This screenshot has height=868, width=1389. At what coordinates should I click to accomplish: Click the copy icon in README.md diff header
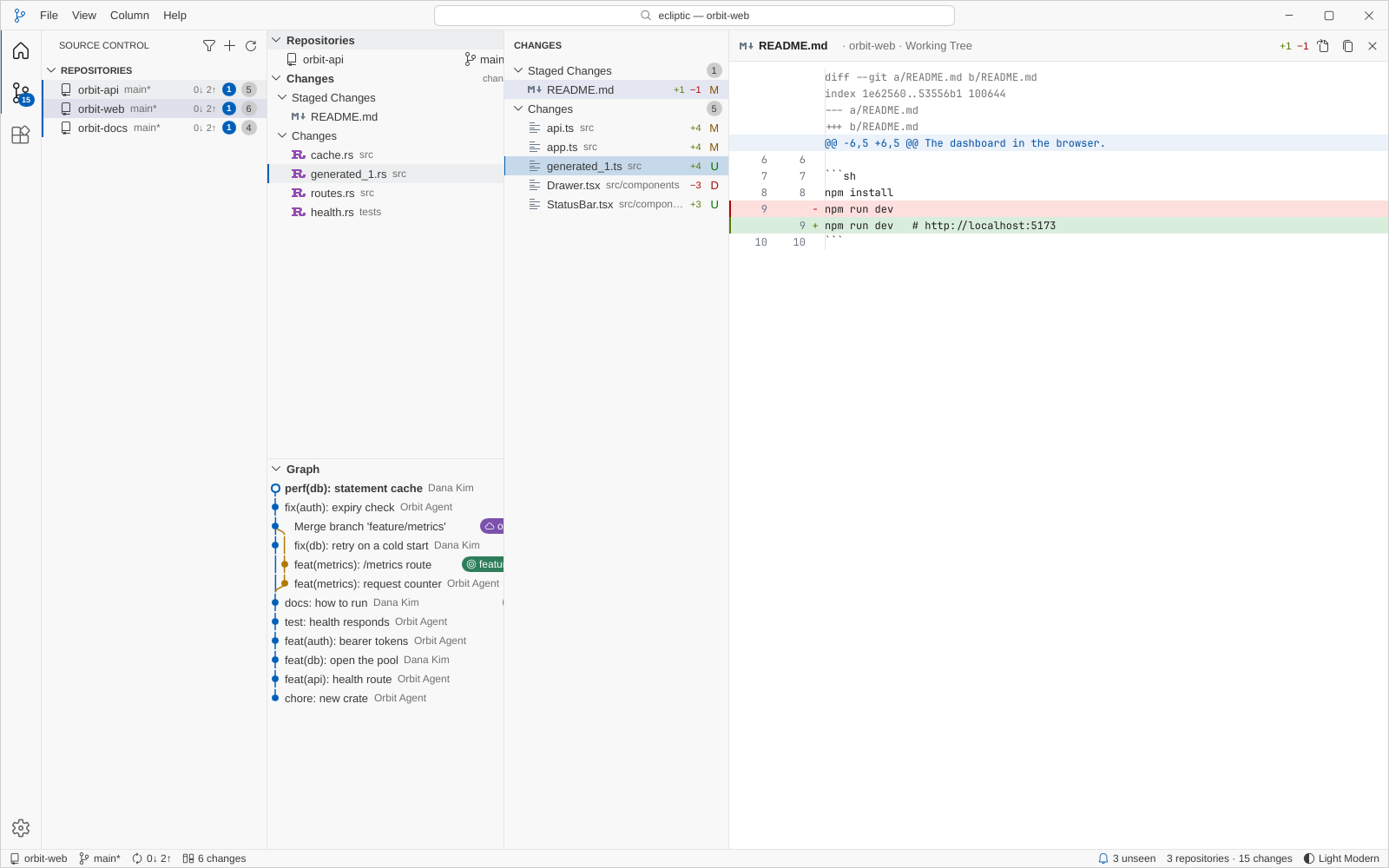(1348, 46)
